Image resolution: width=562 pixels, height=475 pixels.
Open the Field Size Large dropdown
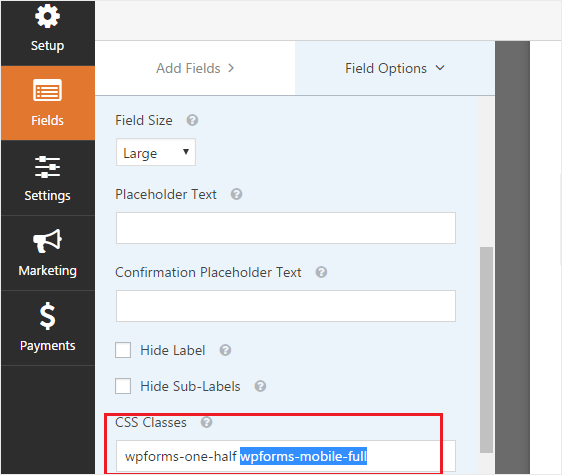click(x=156, y=152)
